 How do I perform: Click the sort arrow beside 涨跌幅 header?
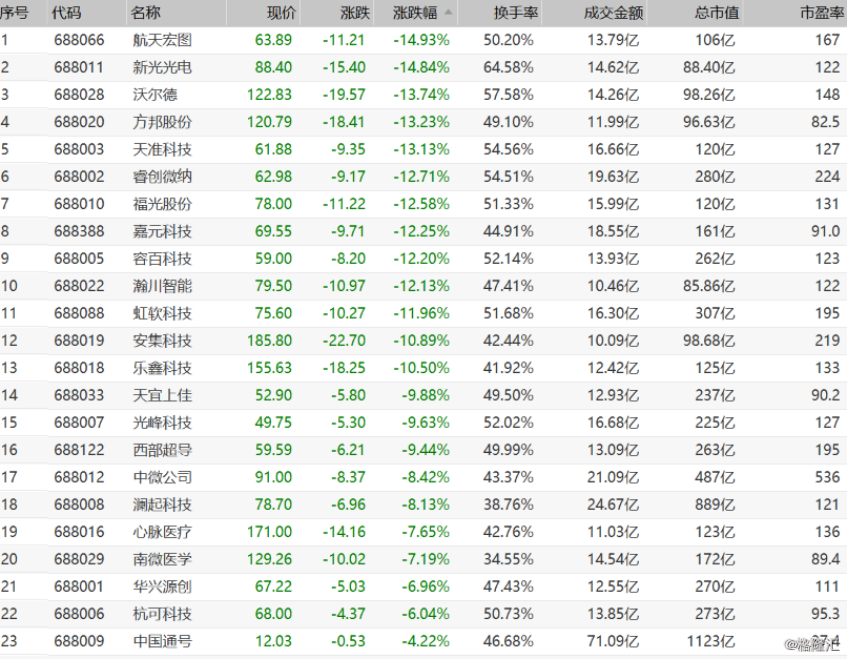(448, 12)
